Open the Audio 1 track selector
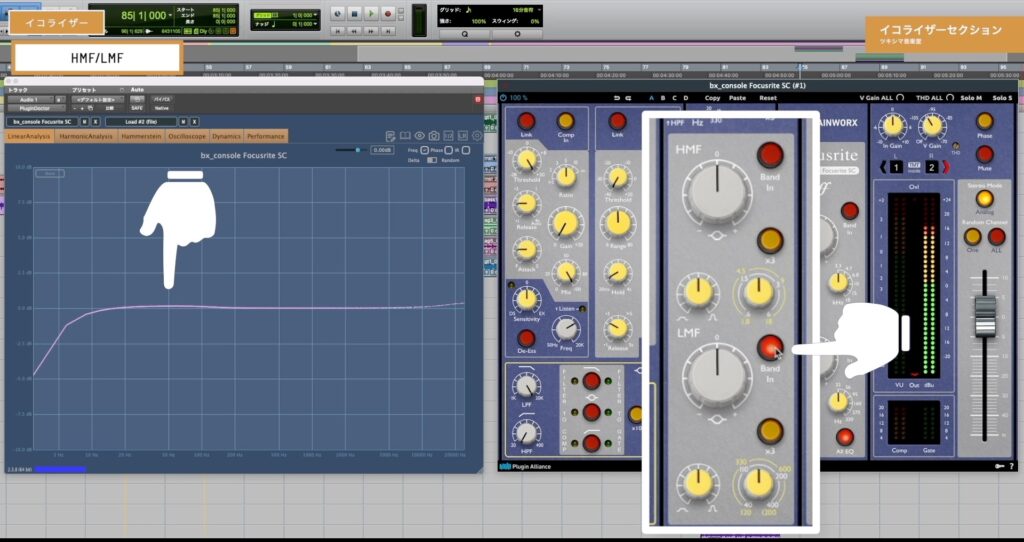Viewport: 1024px width, 542px height. 29,99
